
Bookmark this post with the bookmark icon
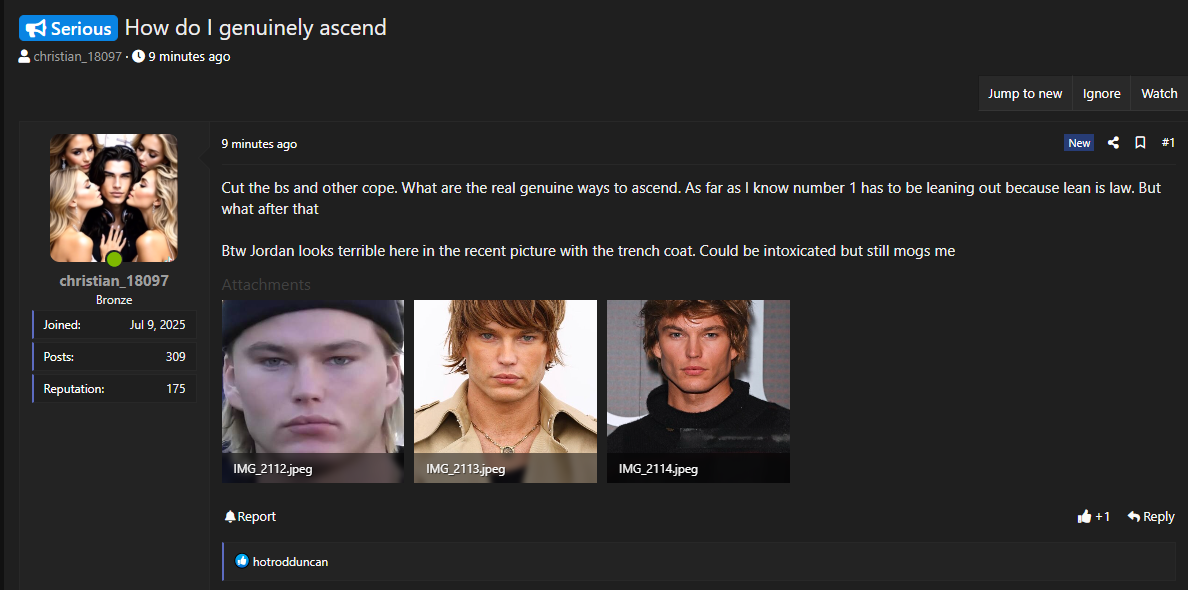pos(1140,142)
